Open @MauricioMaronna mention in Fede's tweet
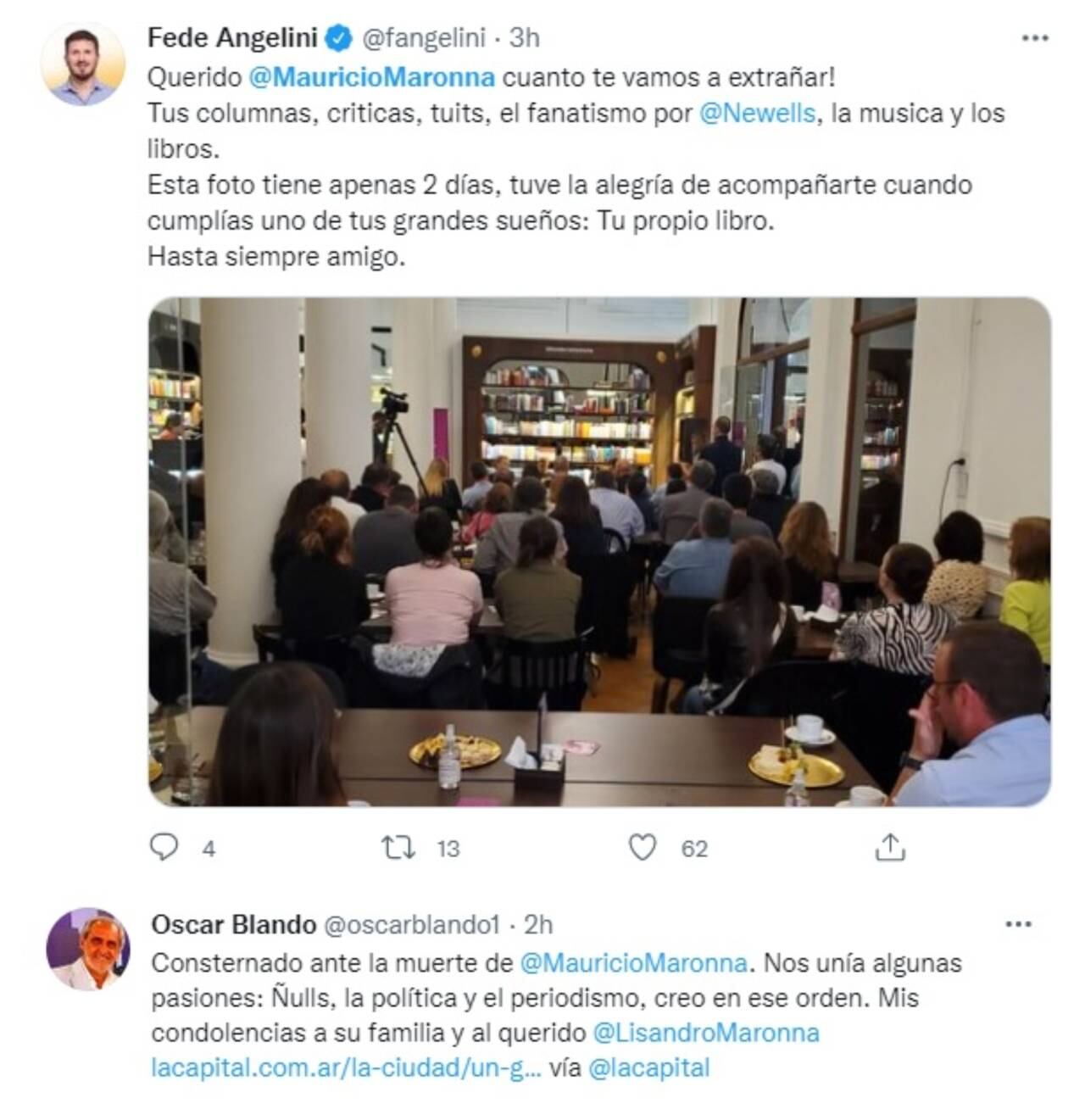Screen dimensions: 1085x1120 click(372, 77)
